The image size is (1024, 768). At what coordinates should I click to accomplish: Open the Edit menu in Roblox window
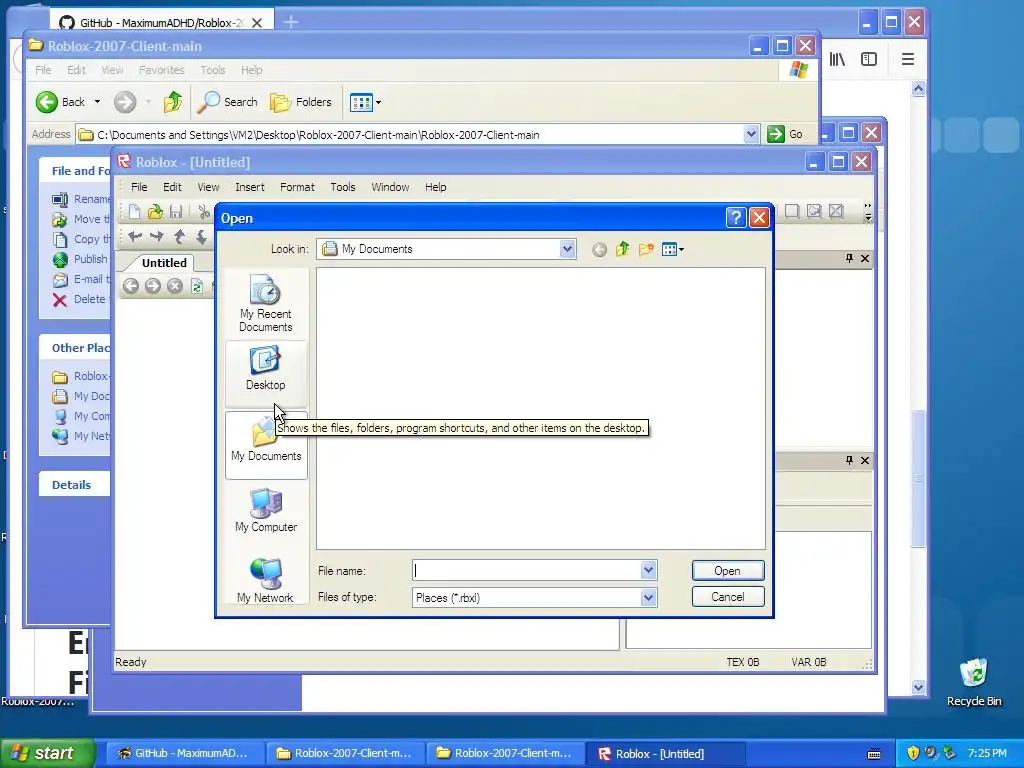coord(172,187)
